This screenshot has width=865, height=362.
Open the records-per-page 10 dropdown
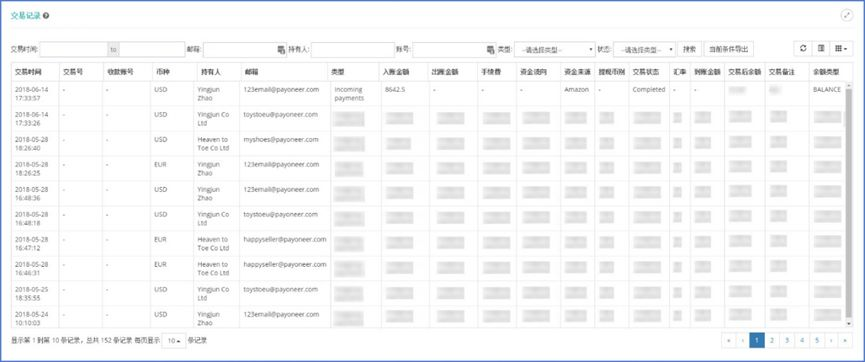[174, 341]
